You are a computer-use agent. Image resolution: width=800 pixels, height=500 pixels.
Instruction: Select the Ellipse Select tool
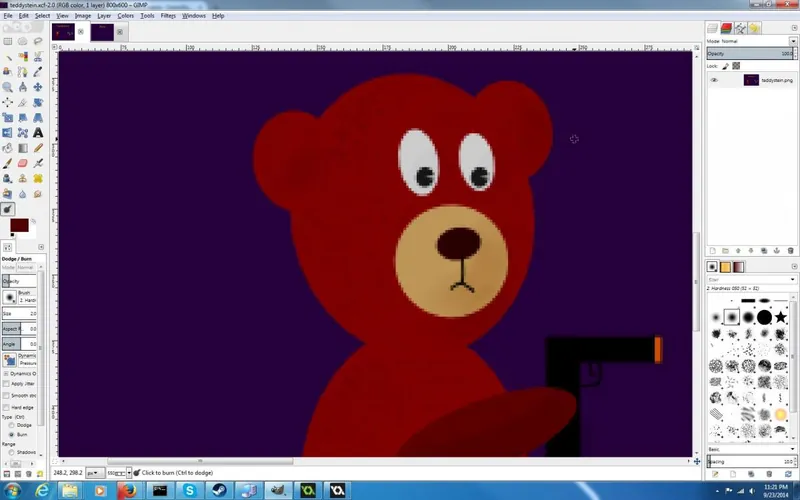pyautogui.click(x=22, y=41)
